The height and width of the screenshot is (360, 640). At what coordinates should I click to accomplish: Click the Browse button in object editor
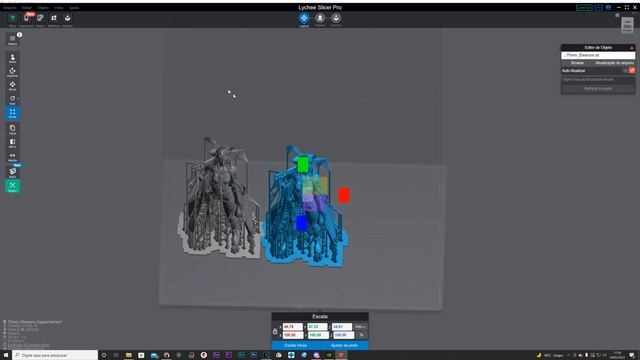coord(577,63)
